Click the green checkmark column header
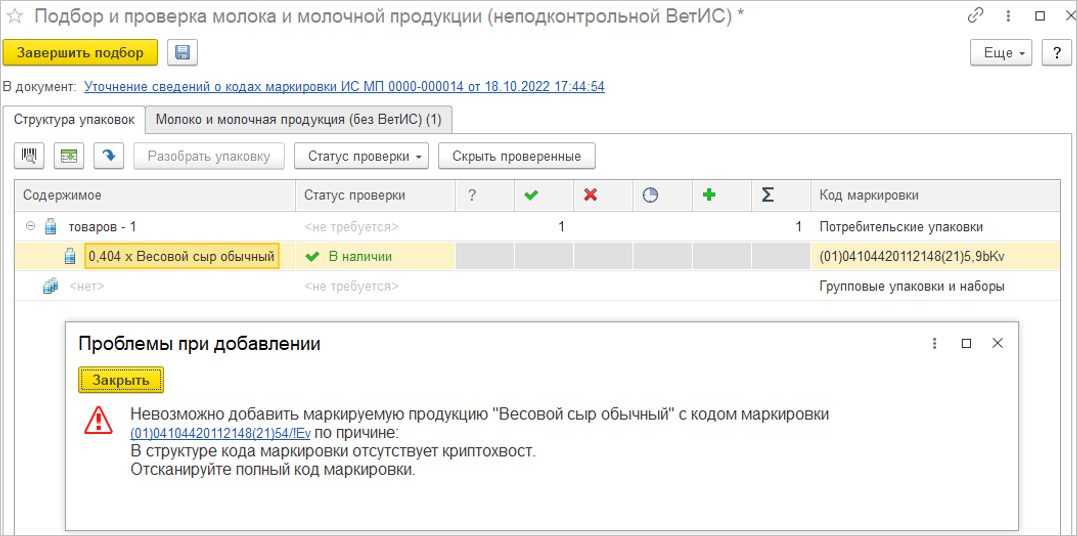 click(531, 196)
